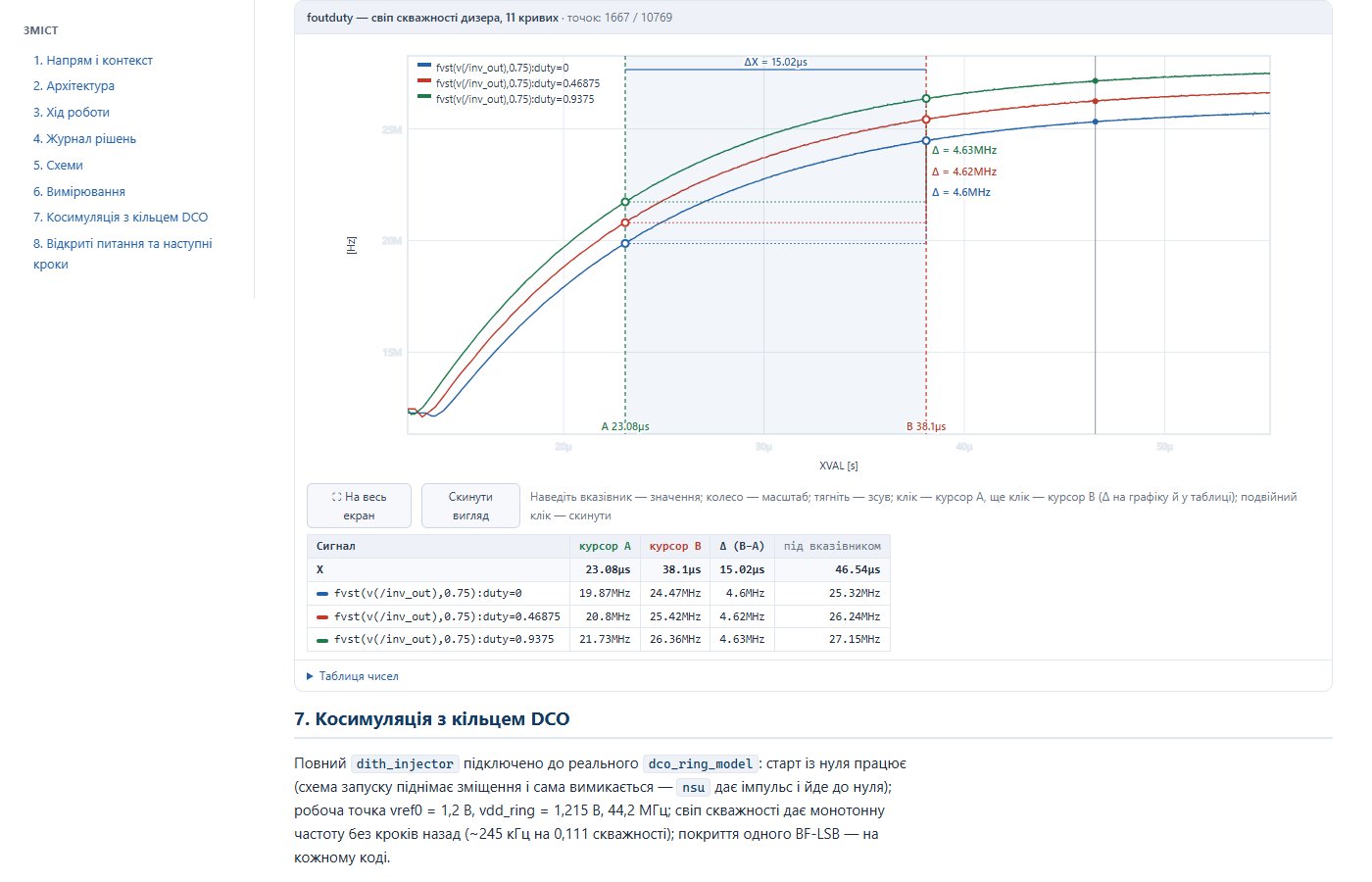Screen dimensions: 1372x882
Task: Select table row for duty=0.46875 signal
Action: pyautogui.click(x=598, y=616)
